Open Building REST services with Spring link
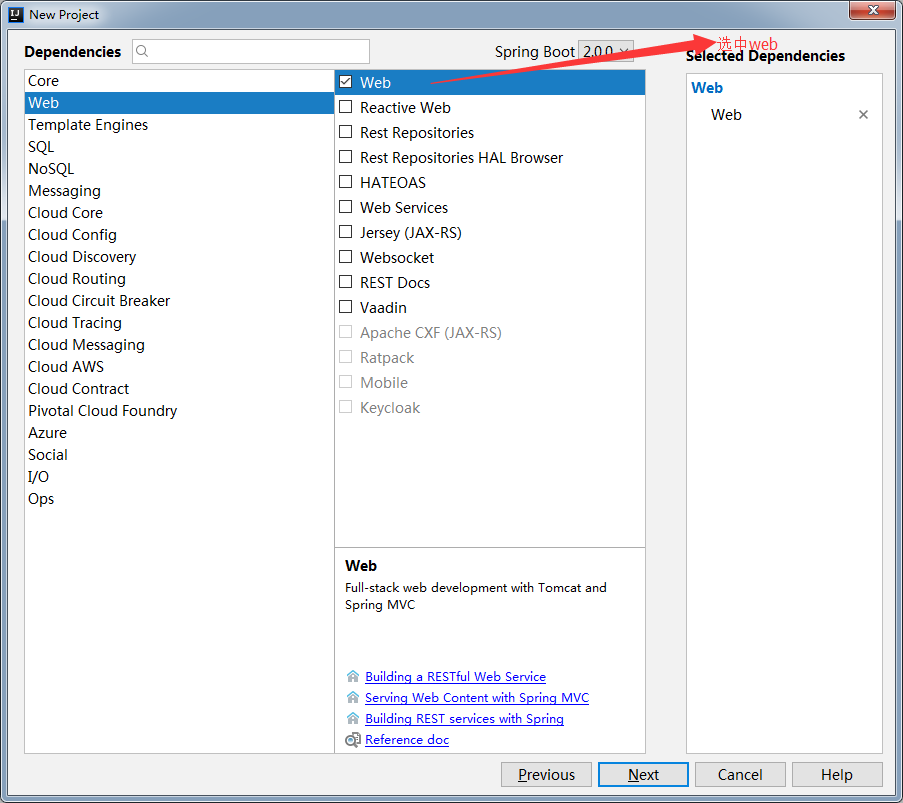This screenshot has width=903, height=803. [464, 719]
